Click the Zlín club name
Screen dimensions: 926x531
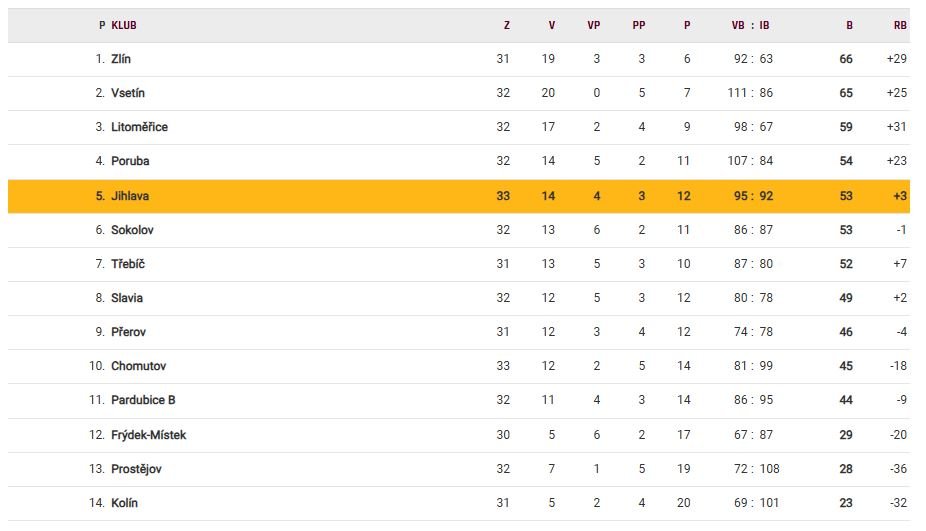(x=121, y=59)
